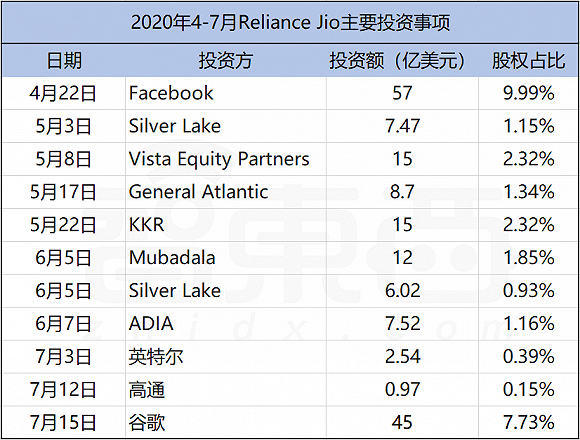Select the 谷歌 investor cell
580x440 pixels.
tap(226, 422)
